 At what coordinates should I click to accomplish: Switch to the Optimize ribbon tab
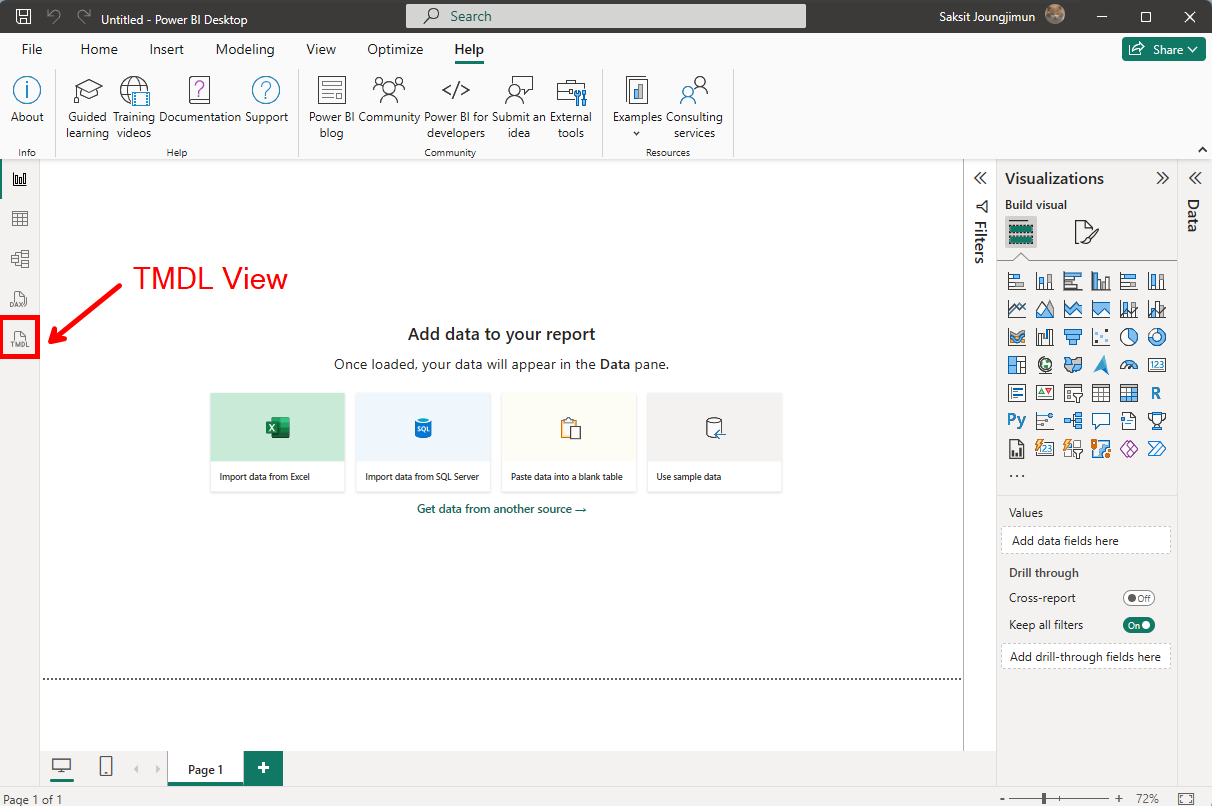tap(394, 48)
